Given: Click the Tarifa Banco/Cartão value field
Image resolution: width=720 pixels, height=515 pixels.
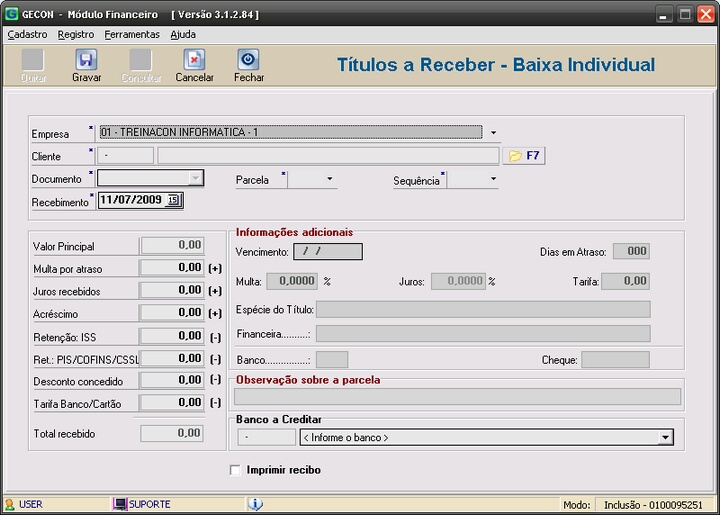Looking at the screenshot, I should click(x=172, y=403).
